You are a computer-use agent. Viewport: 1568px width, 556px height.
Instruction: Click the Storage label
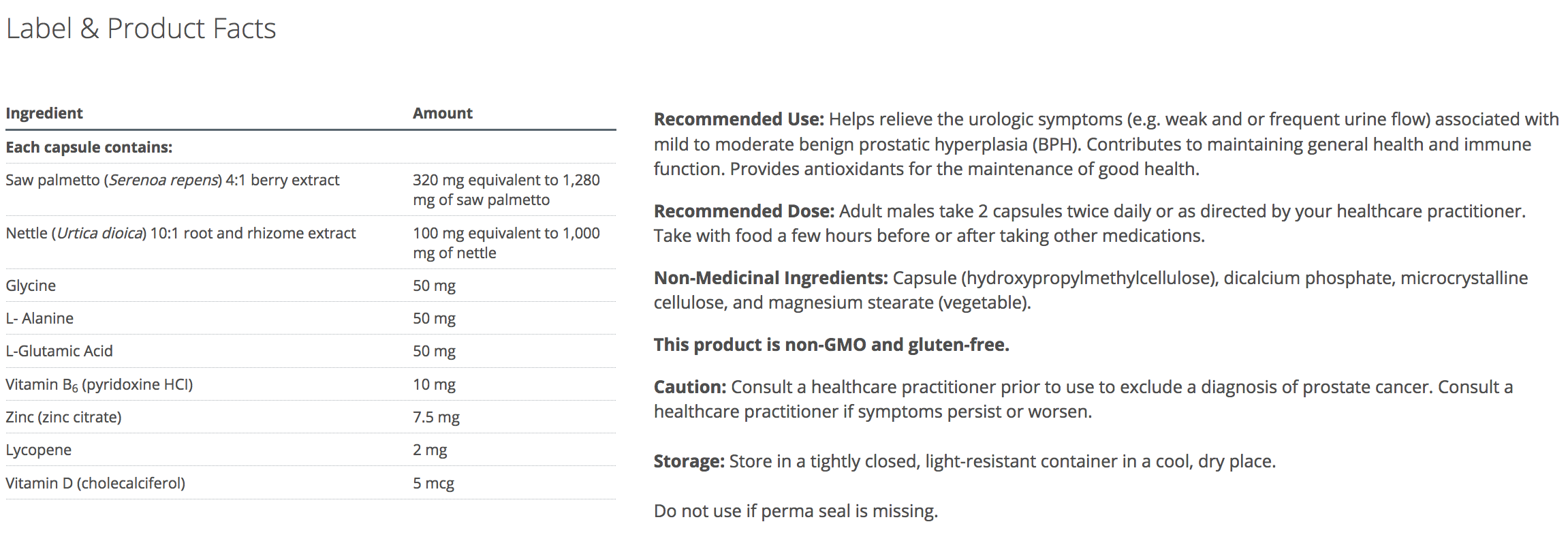pos(689,461)
